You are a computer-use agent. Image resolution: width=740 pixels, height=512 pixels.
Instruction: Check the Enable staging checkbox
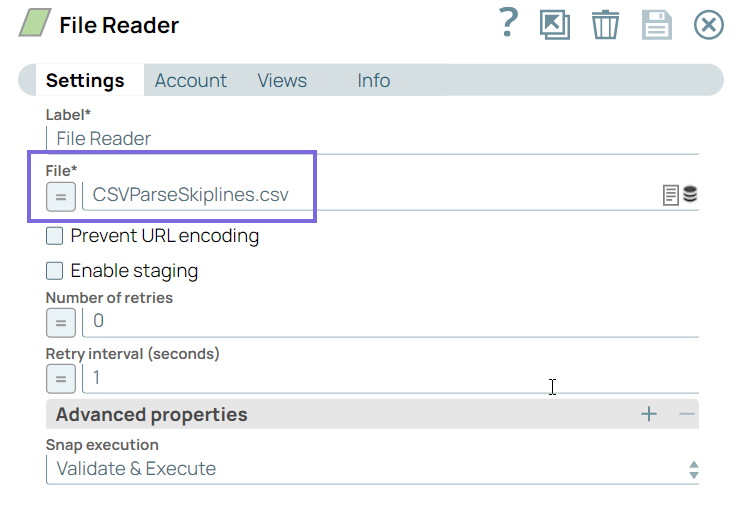55,271
